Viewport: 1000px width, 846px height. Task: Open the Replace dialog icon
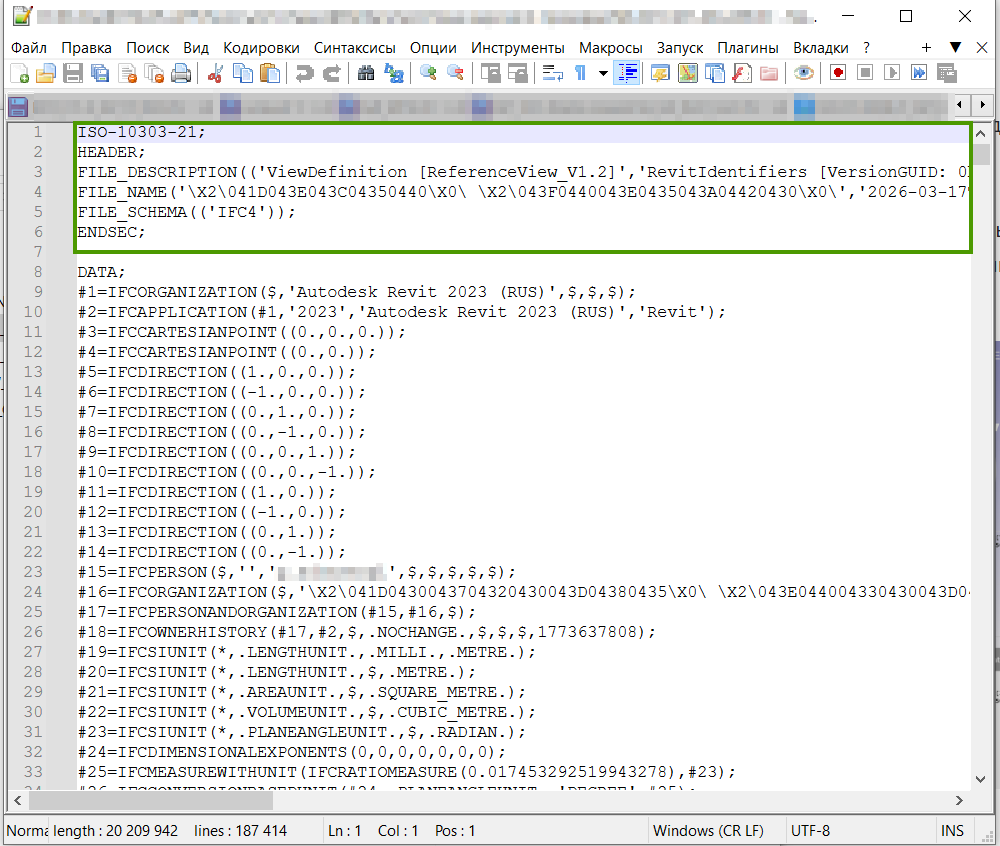pos(393,74)
